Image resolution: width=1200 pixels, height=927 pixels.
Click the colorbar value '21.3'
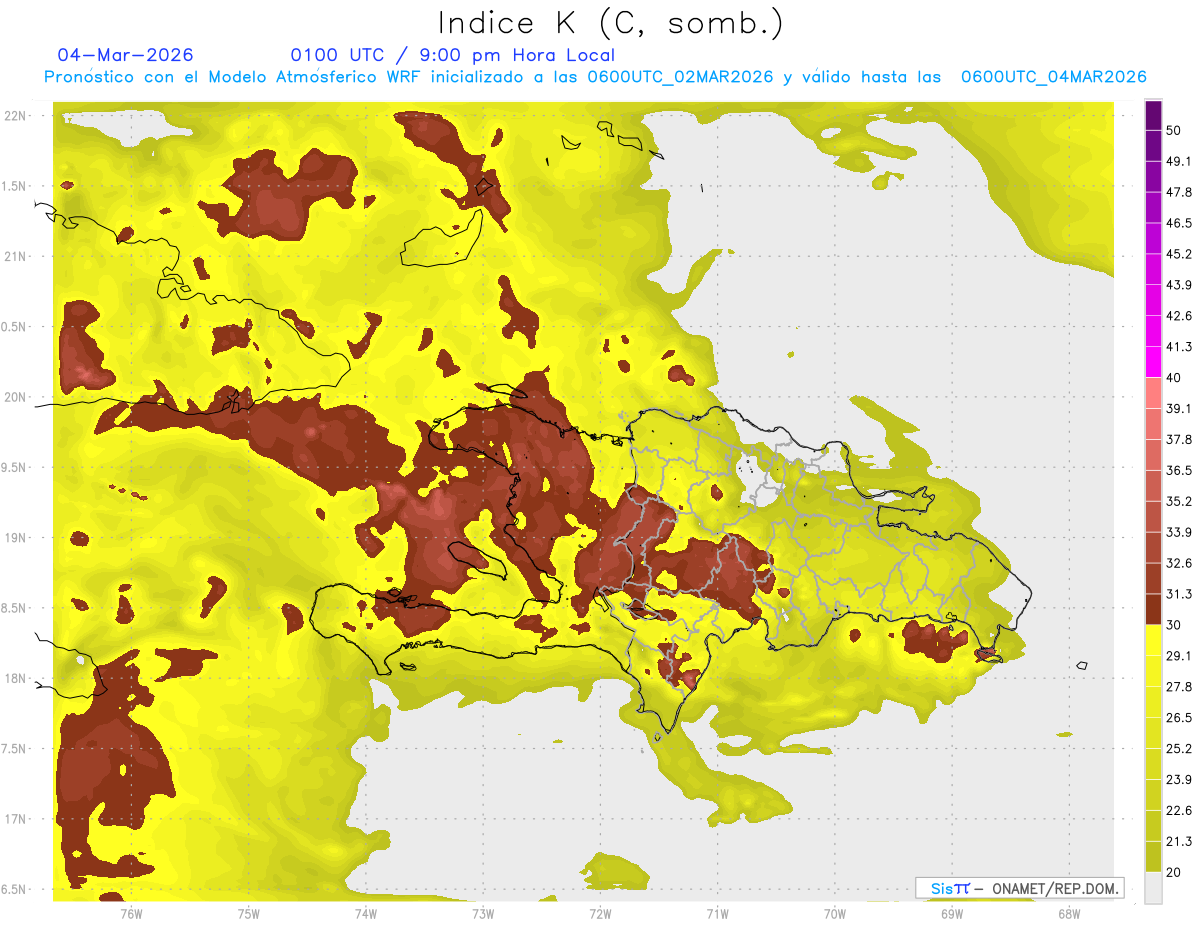(1179, 841)
